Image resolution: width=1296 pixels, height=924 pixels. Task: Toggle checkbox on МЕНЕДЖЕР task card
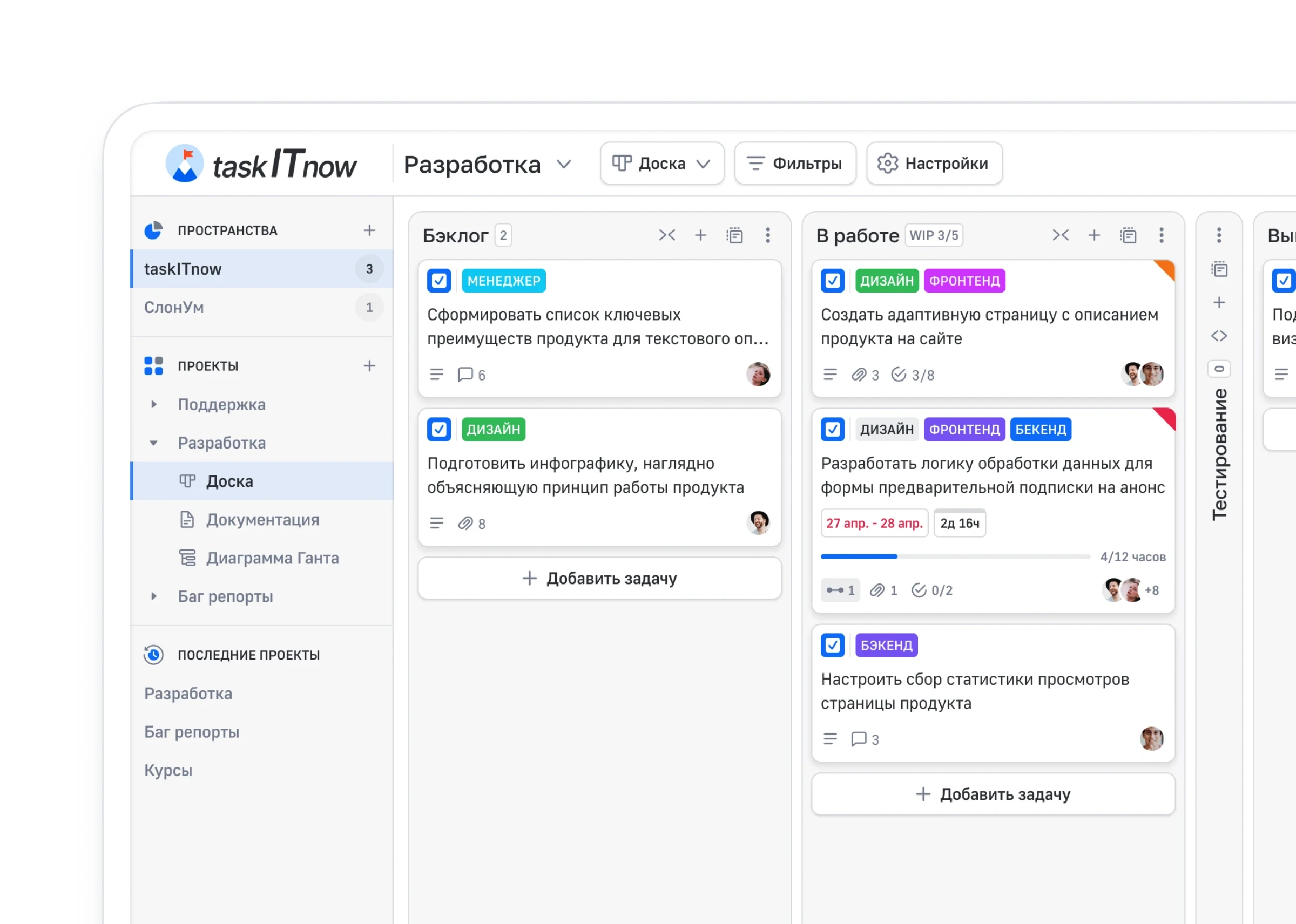tap(439, 281)
